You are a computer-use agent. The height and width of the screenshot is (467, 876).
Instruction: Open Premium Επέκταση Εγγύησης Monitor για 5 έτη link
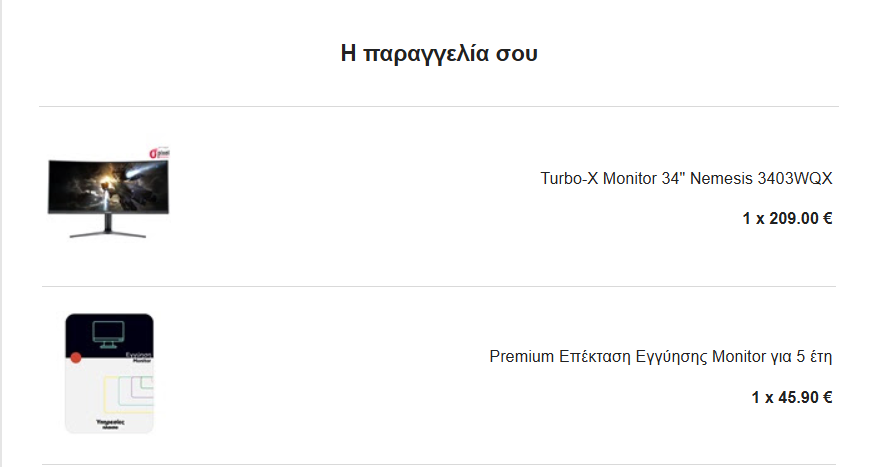[661, 356]
